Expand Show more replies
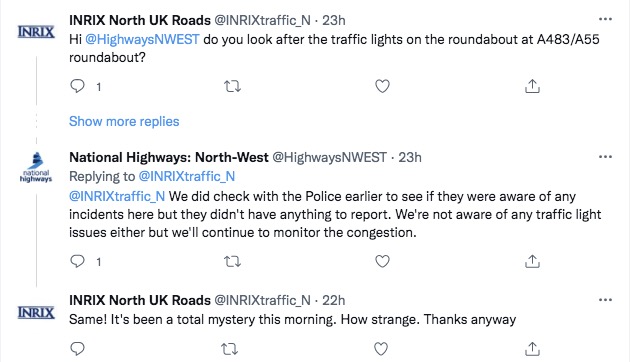Image resolution: width=631 pixels, height=362 pixels. (x=124, y=121)
